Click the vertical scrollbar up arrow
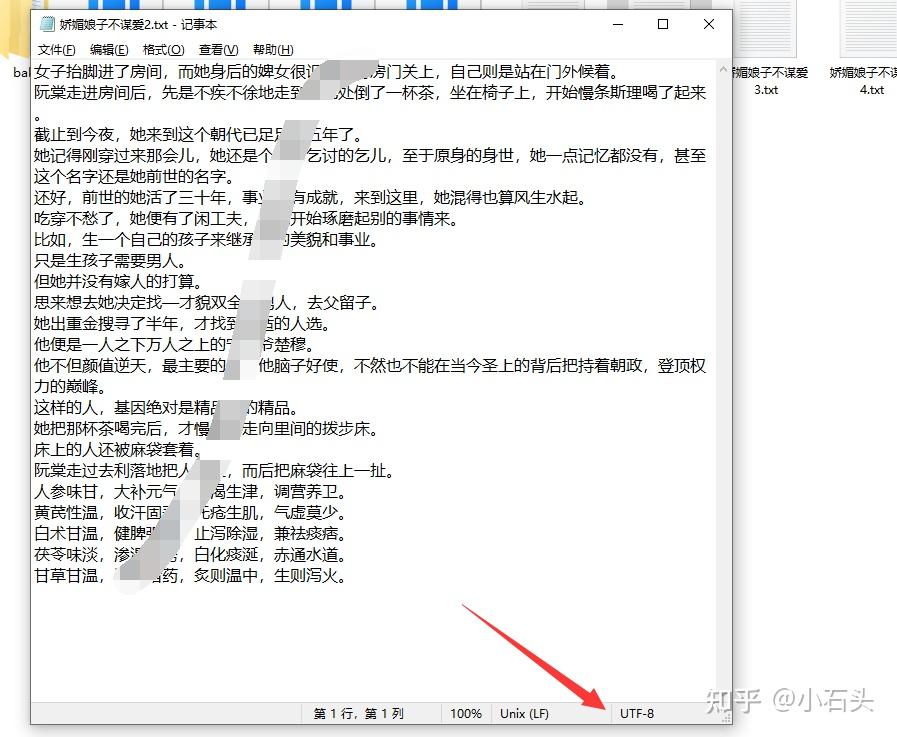The width and height of the screenshot is (897, 737). [723, 70]
